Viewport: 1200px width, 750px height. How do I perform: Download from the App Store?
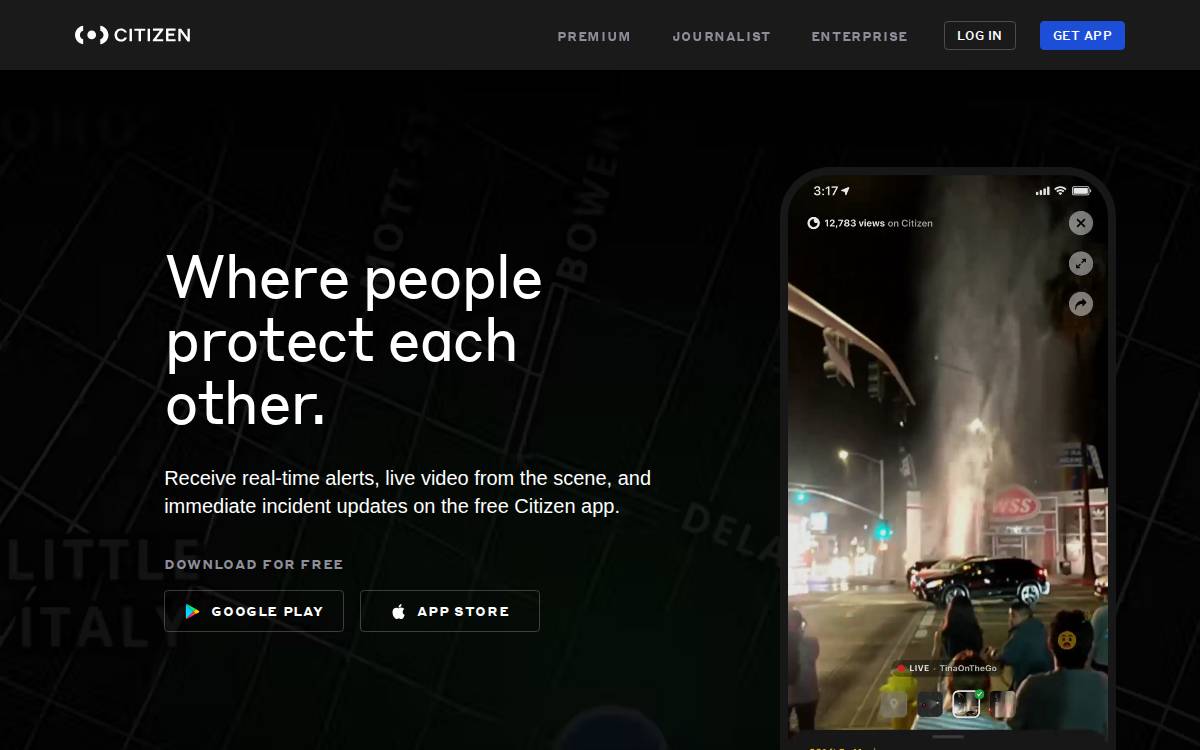(x=450, y=611)
